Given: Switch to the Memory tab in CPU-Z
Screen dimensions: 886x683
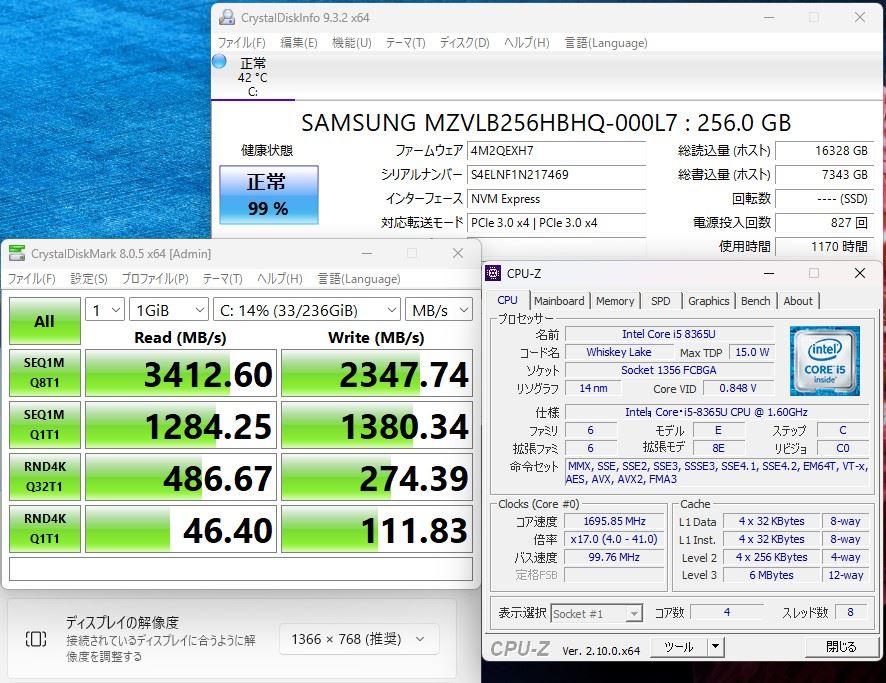Looking at the screenshot, I should (615, 301).
